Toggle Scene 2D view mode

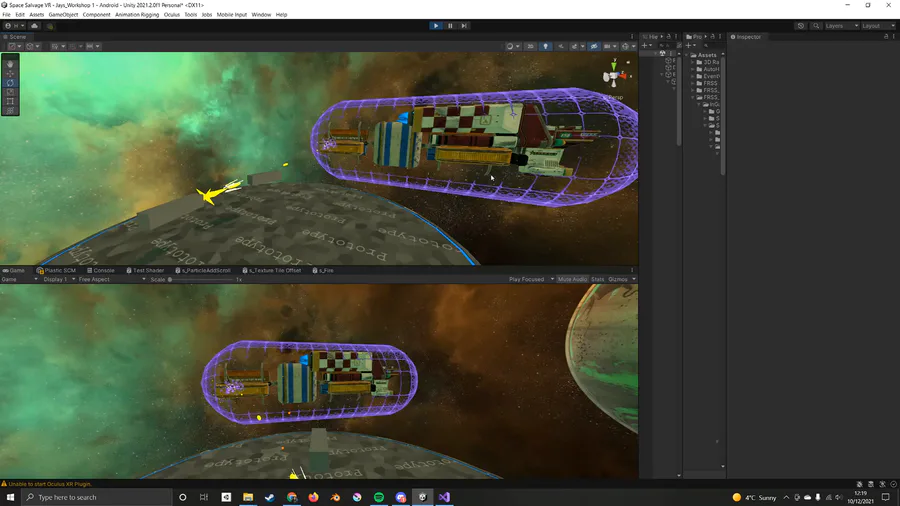530,46
